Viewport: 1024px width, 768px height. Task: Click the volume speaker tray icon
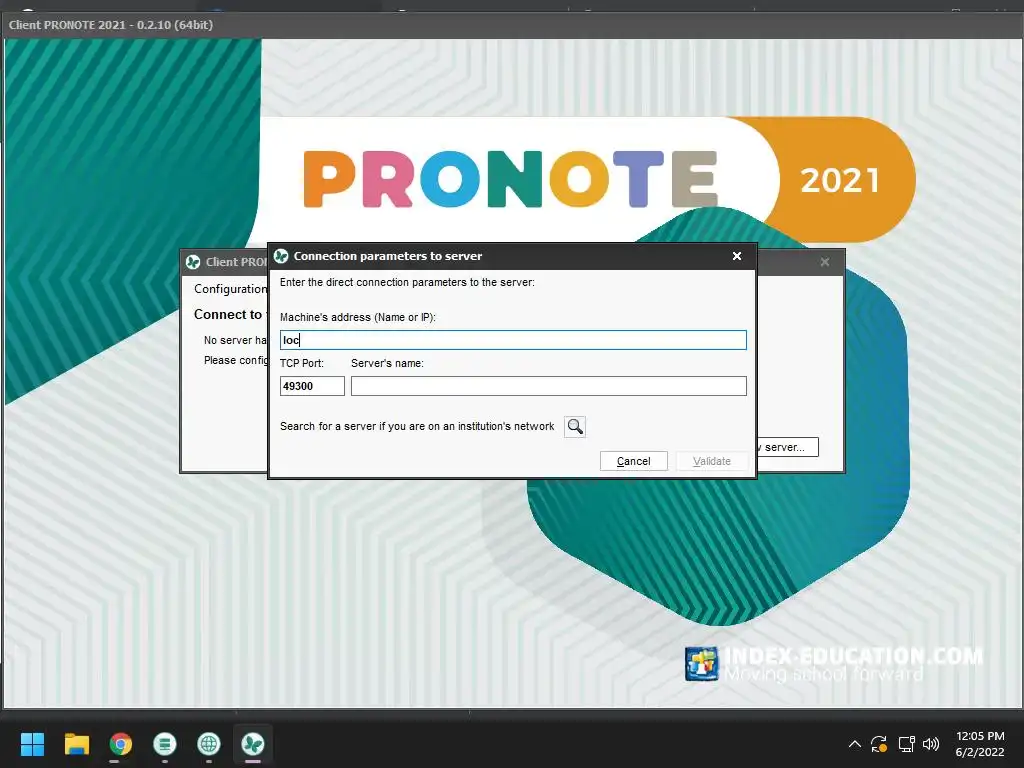931,744
